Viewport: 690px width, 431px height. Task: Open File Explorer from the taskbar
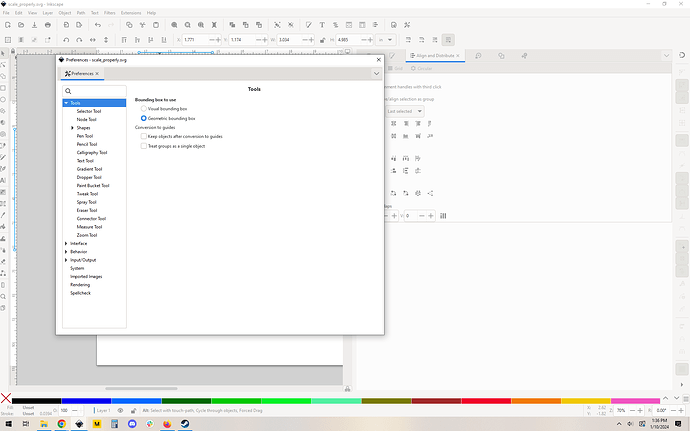point(44,424)
